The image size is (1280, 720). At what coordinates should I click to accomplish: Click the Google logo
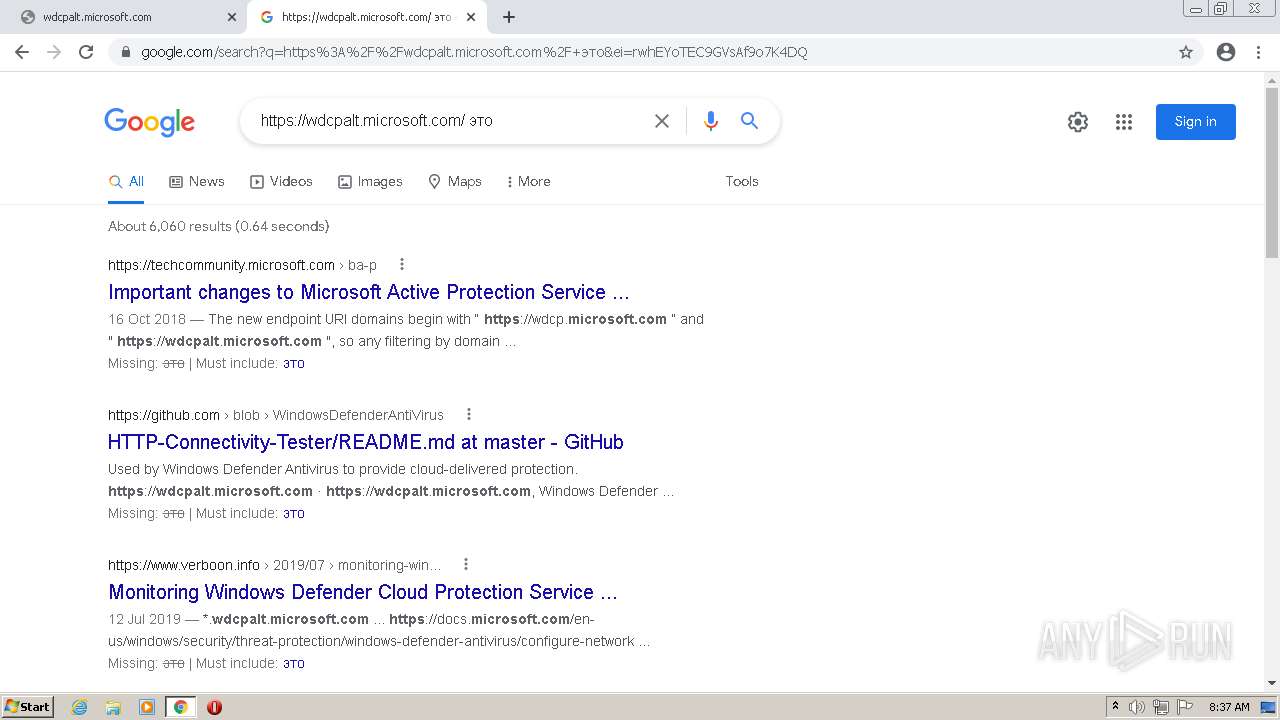click(x=149, y=122)
